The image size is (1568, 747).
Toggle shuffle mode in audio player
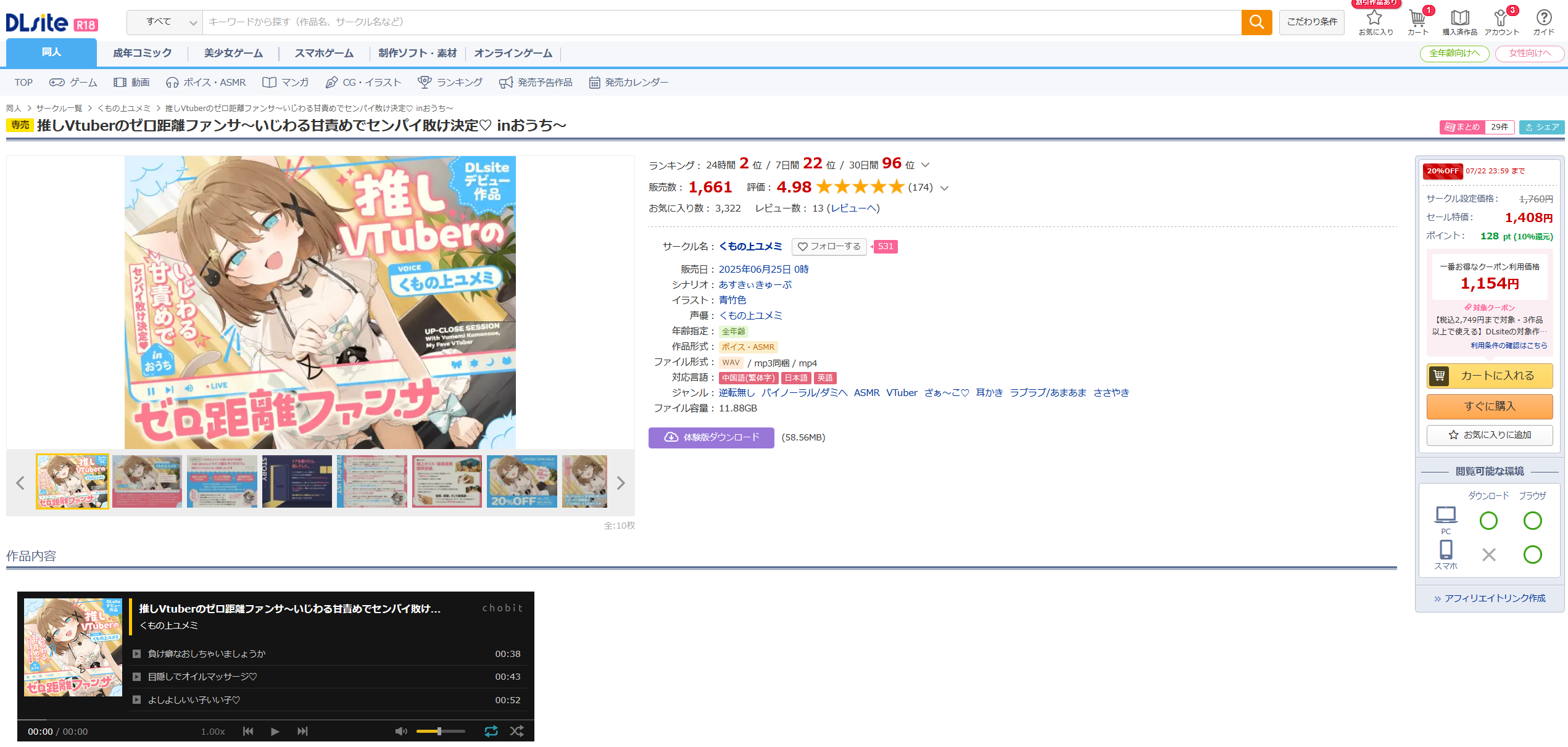click(517, 732)
